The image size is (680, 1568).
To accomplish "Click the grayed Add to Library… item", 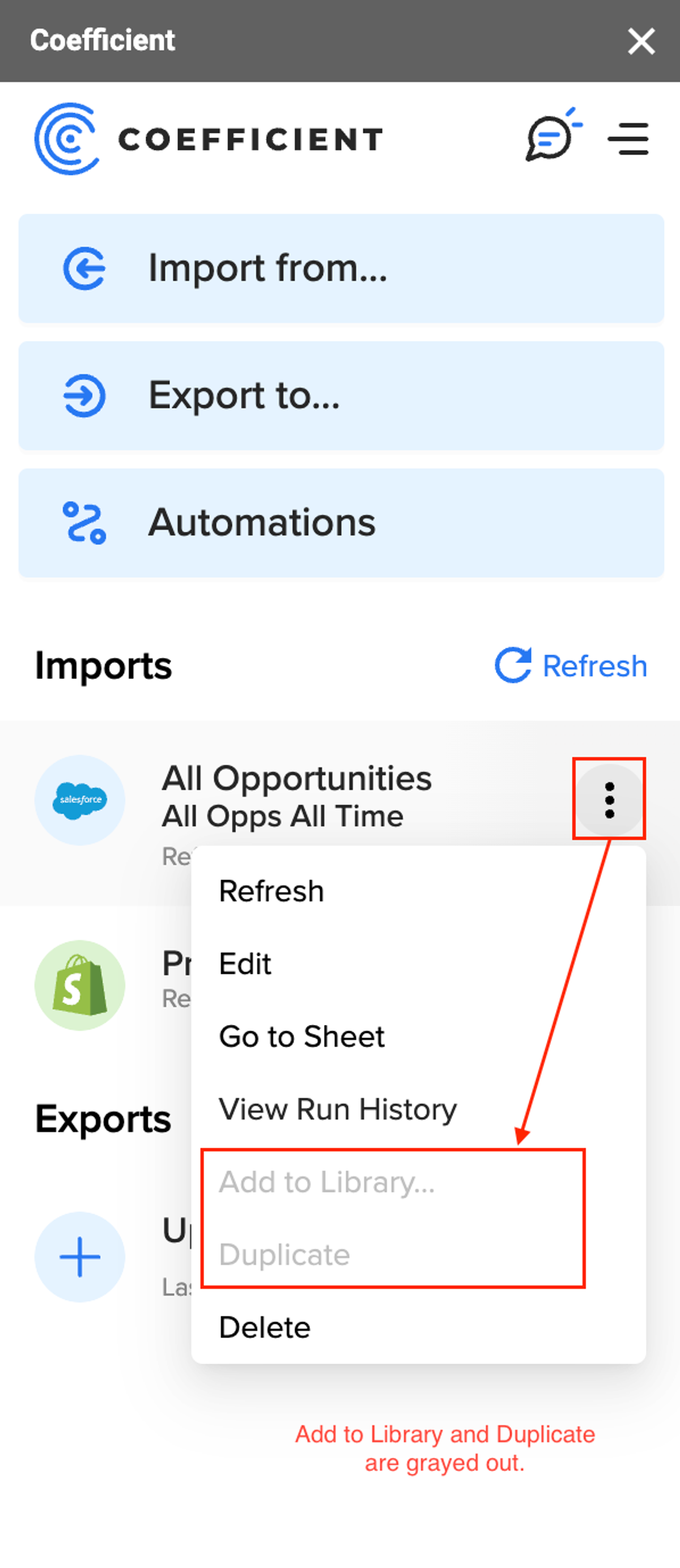I will click(419, 1182).
